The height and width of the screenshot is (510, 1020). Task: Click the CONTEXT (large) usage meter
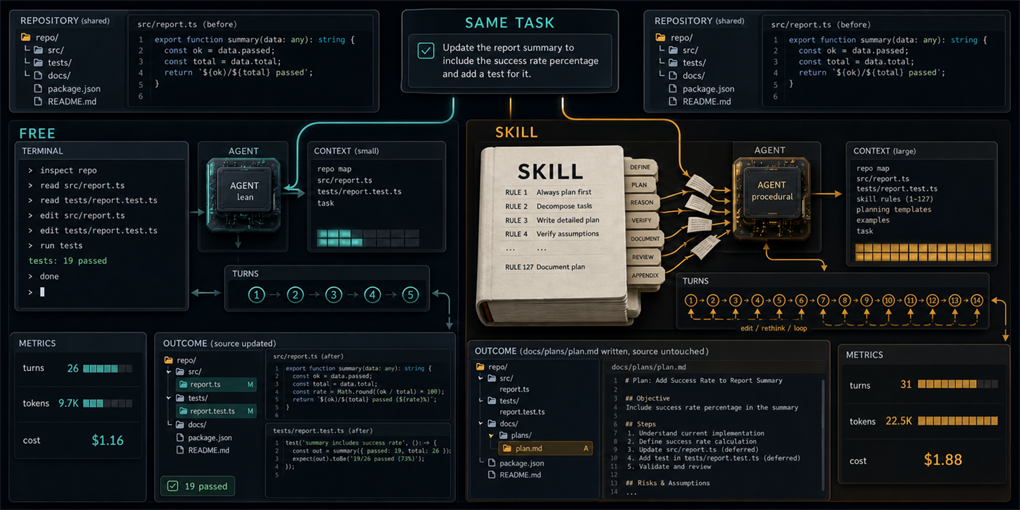click(923, 252)
